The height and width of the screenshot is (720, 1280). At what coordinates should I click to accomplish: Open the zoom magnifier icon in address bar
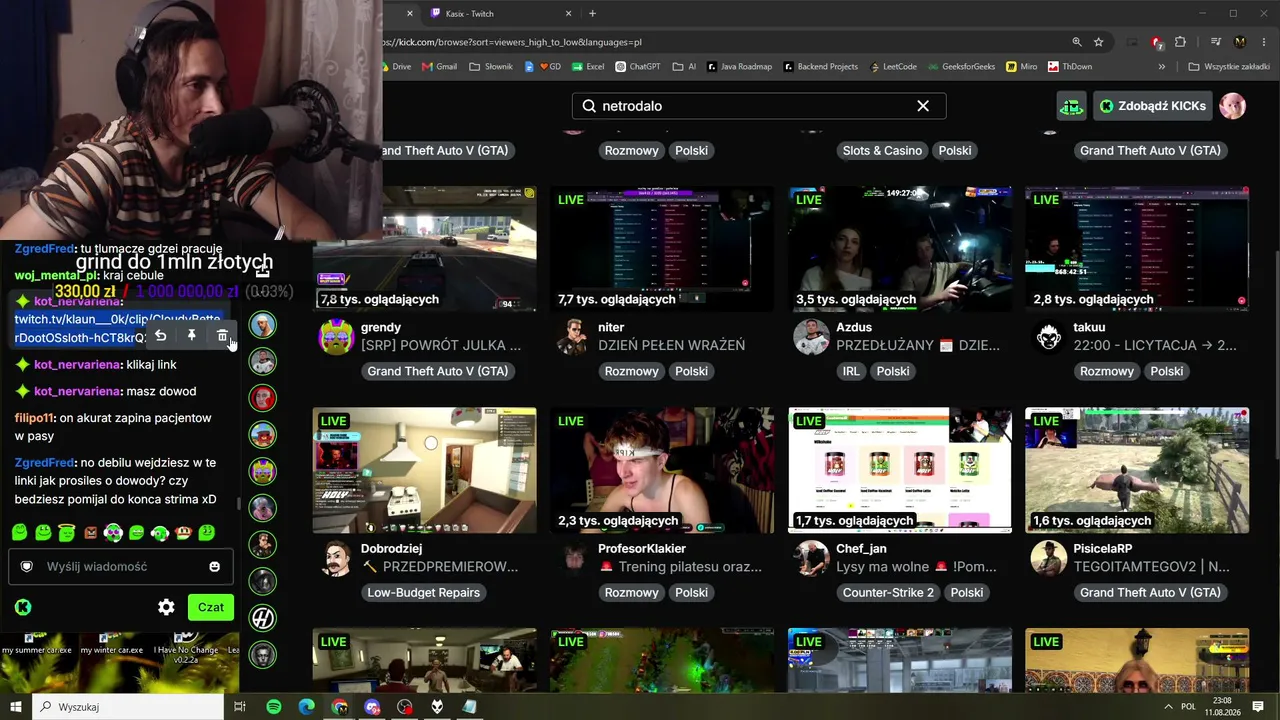(1077, 42)
